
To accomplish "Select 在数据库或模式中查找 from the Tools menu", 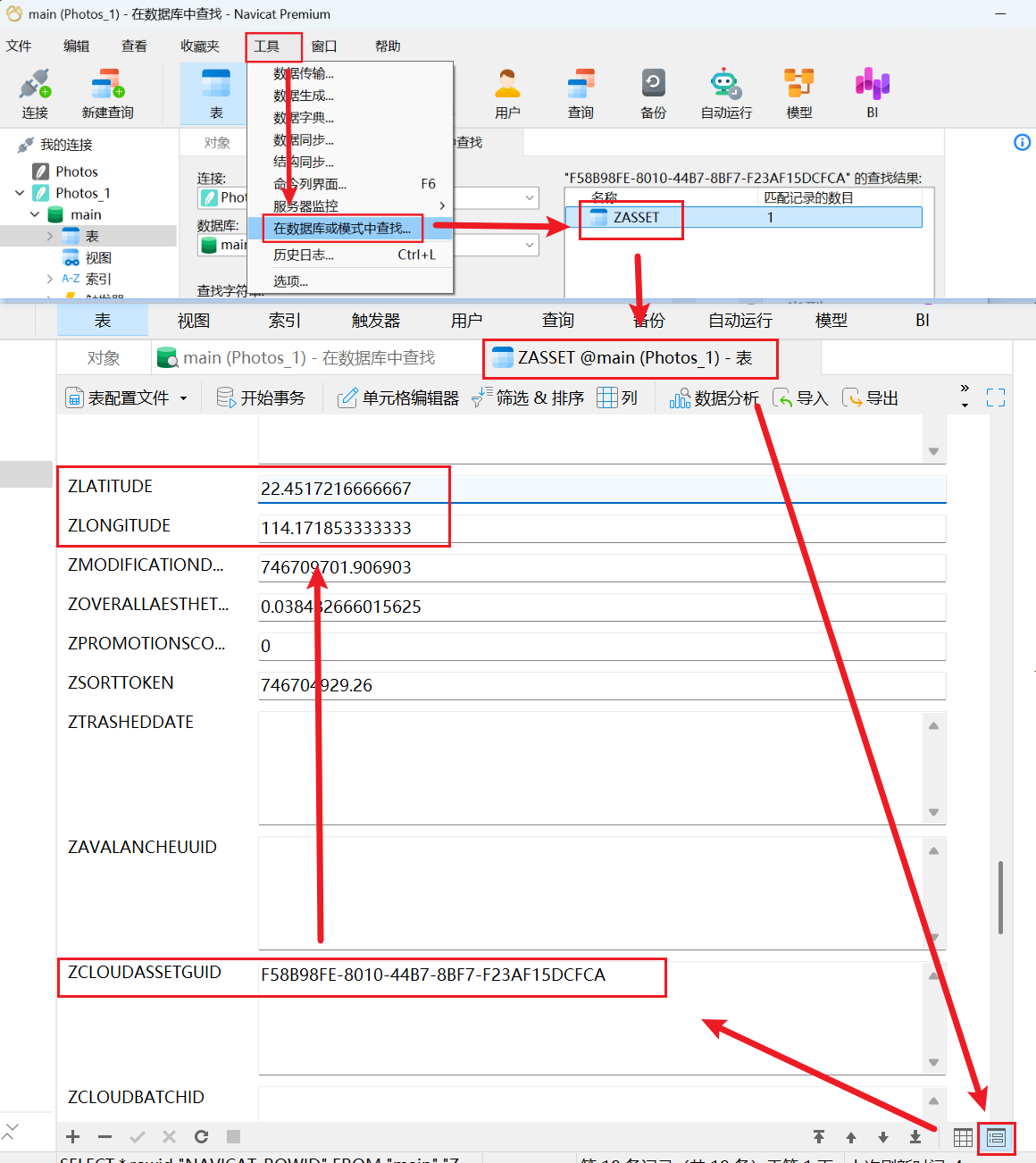I will pyautogui.click(x=342, y=228).
